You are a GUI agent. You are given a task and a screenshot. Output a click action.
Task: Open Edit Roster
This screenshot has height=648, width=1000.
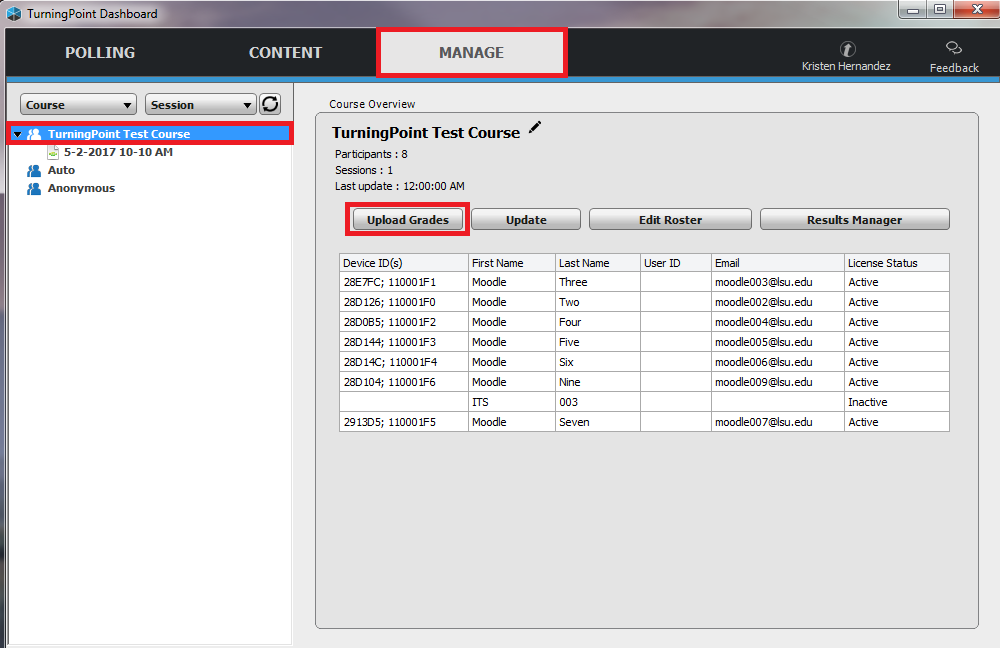tap(670, 219)
